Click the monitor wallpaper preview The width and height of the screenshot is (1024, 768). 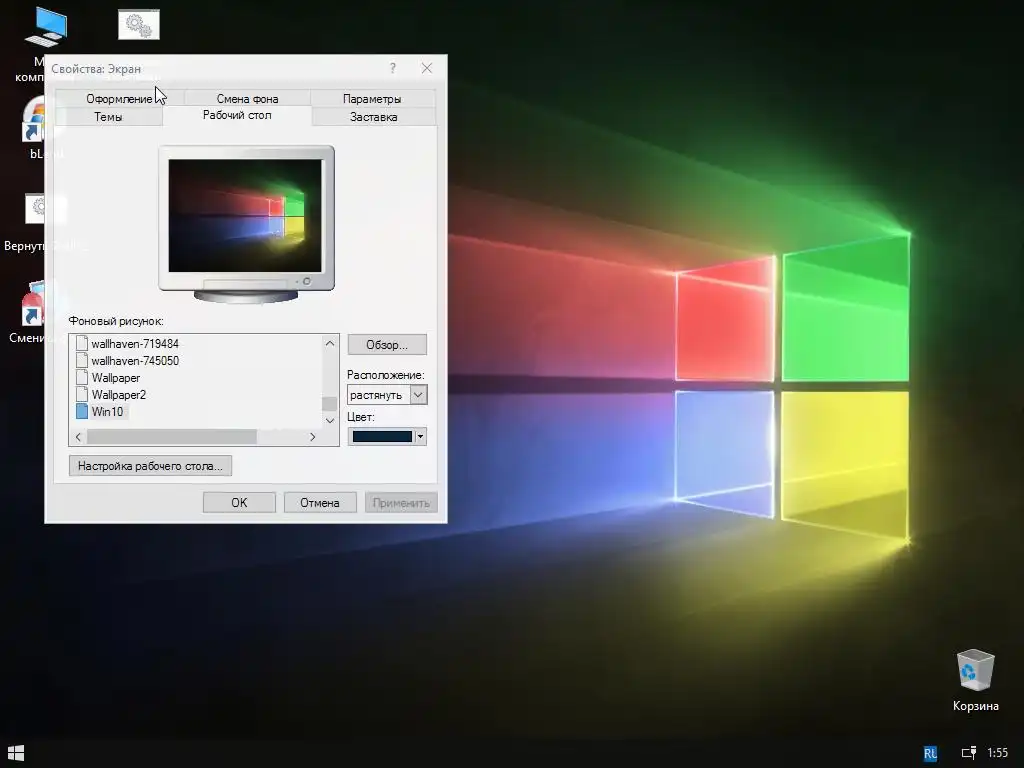[246, 216]
